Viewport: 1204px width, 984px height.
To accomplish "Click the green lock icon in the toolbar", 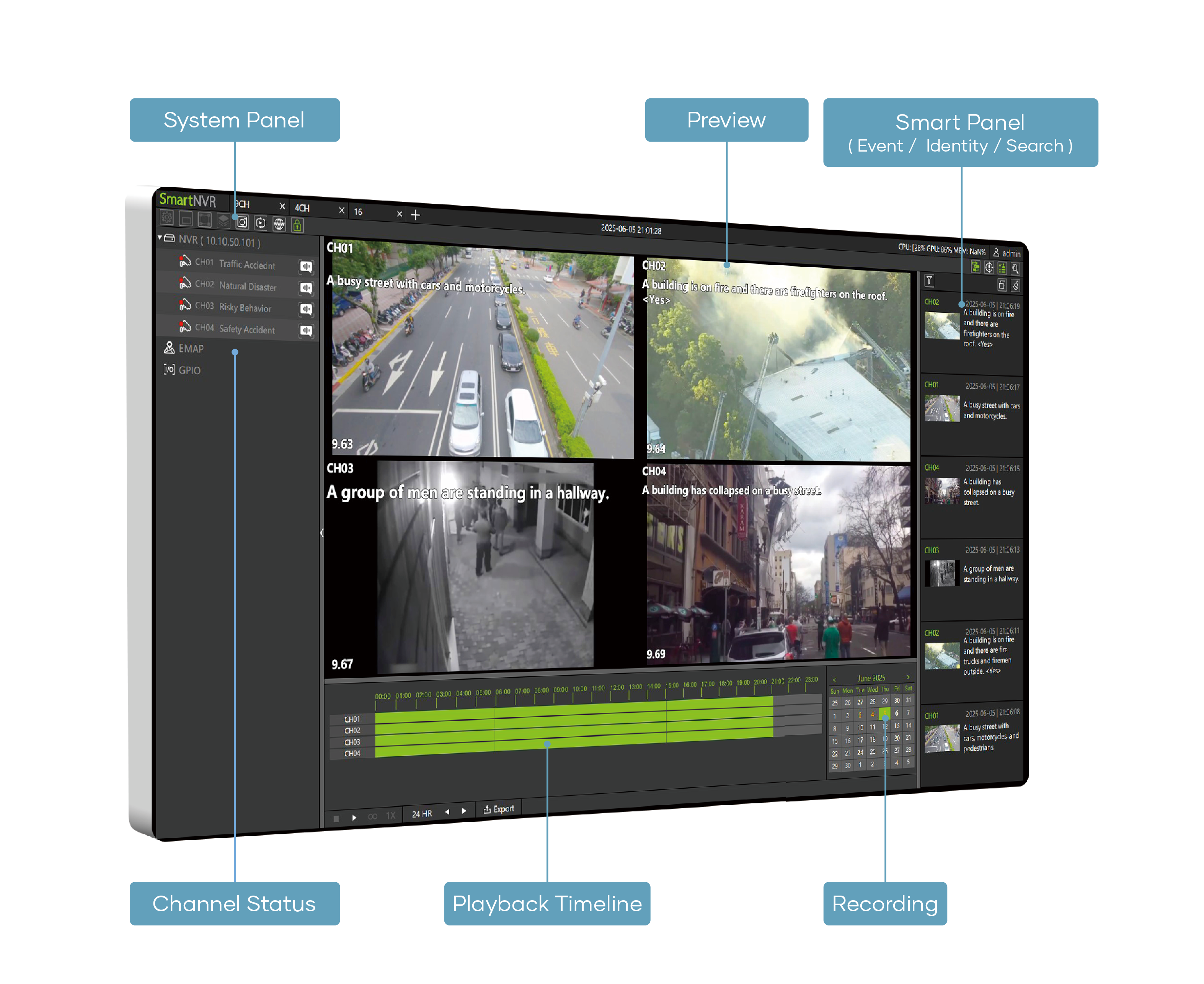I will coord(297,226).
